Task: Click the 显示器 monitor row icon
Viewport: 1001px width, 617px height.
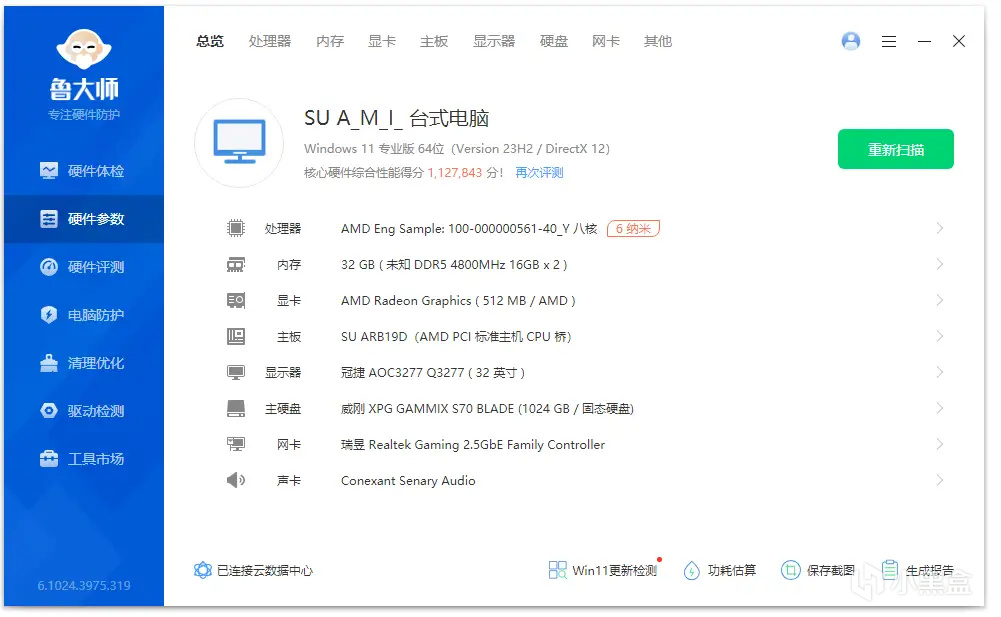Action: point(236,372)
